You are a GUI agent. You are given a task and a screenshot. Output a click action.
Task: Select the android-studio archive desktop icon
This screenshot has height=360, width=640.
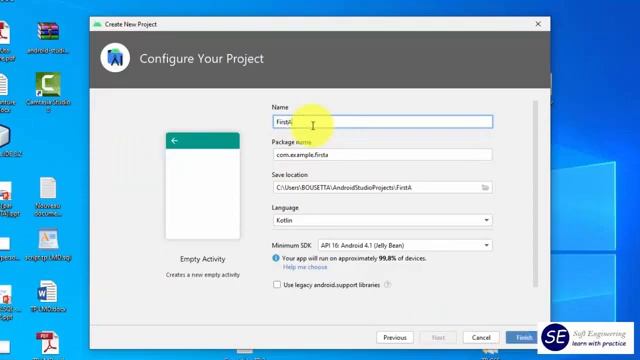pos(48,38)
